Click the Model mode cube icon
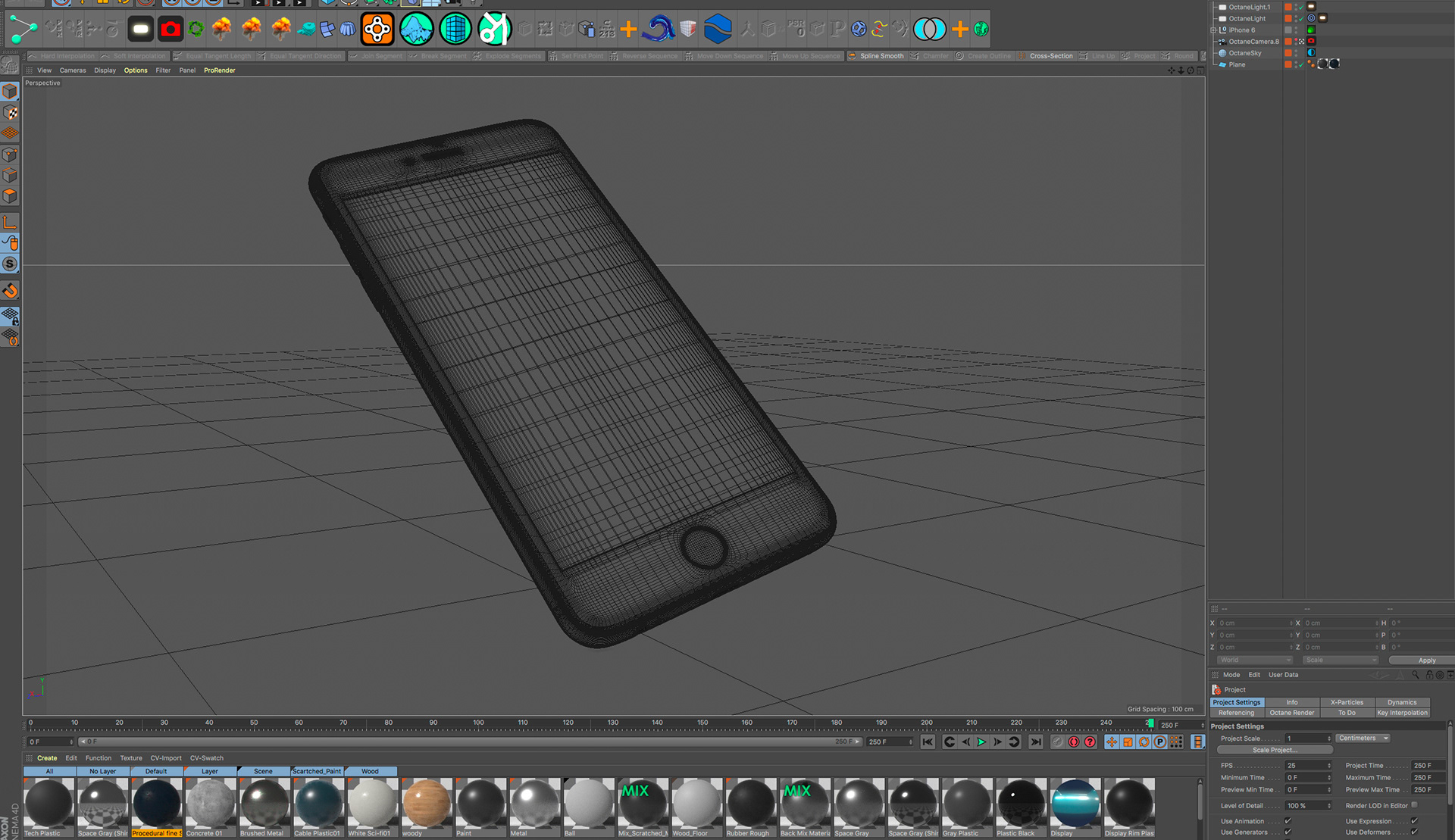This screenshot has height=840, width=1455. (10, 92)
